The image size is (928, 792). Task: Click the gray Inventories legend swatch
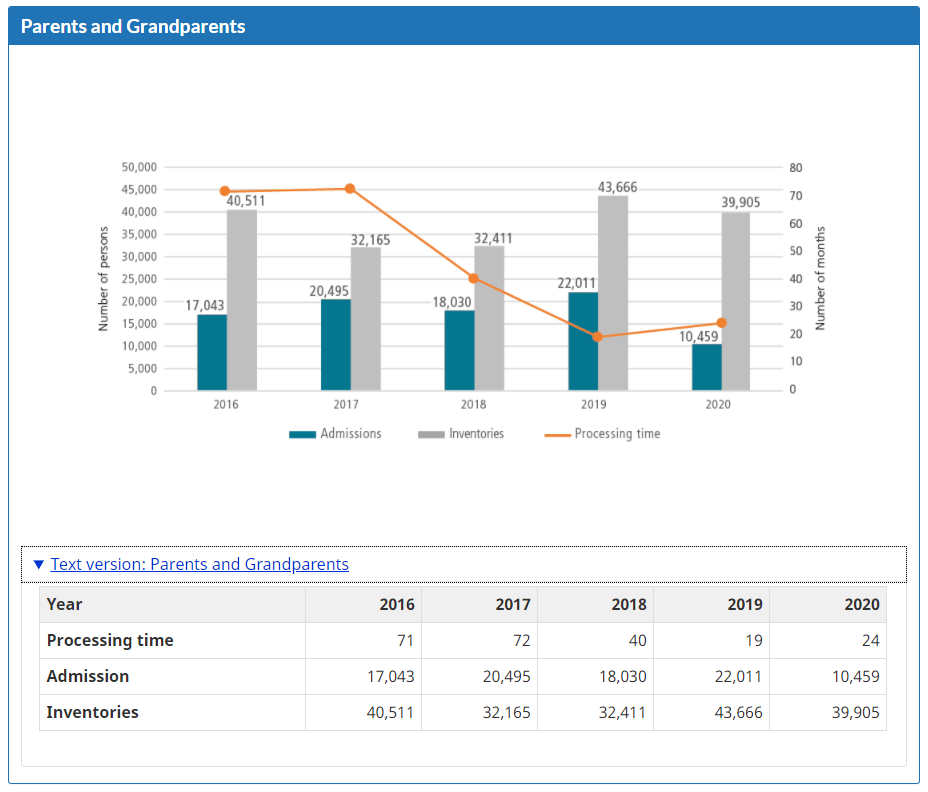tap(431, 434)
